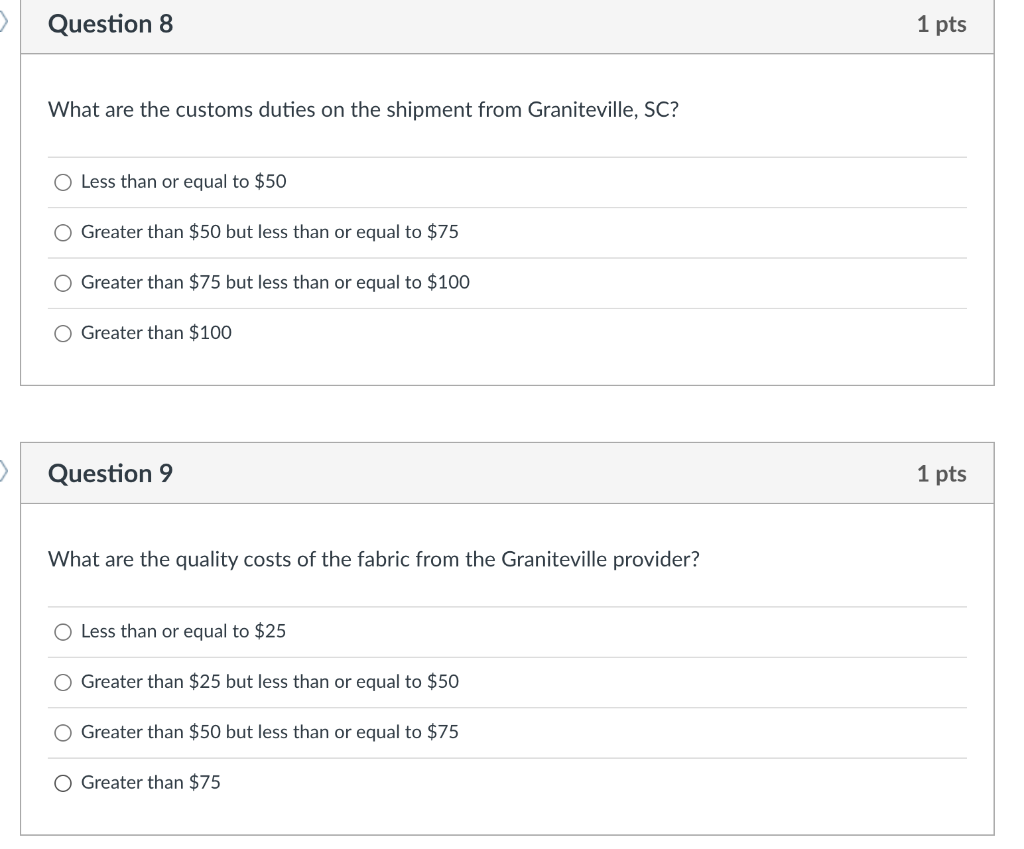
Task: Click the customs duties question text
Action: coord(363,110)
